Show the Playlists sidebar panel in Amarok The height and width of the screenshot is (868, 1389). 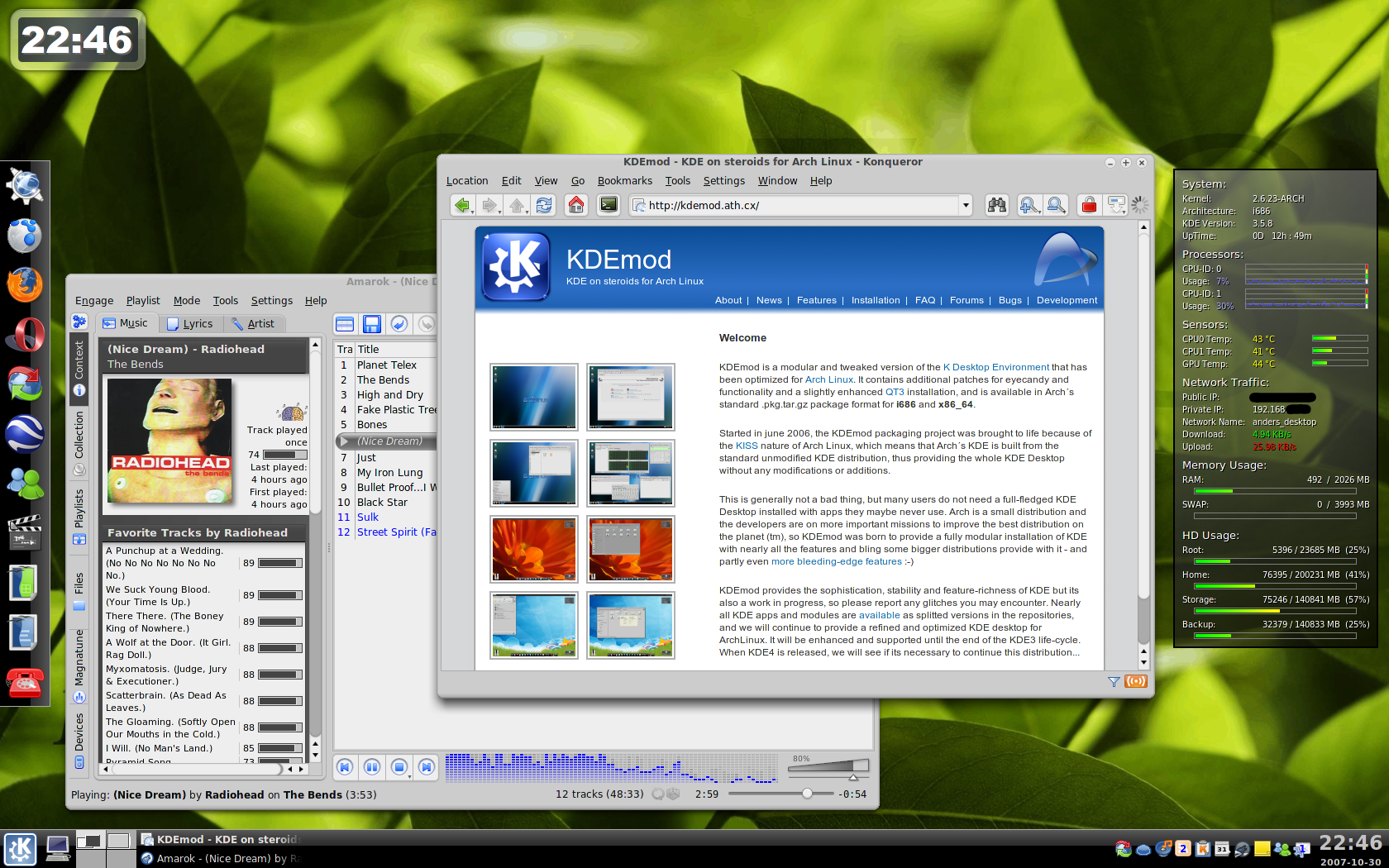coord(79,517)
